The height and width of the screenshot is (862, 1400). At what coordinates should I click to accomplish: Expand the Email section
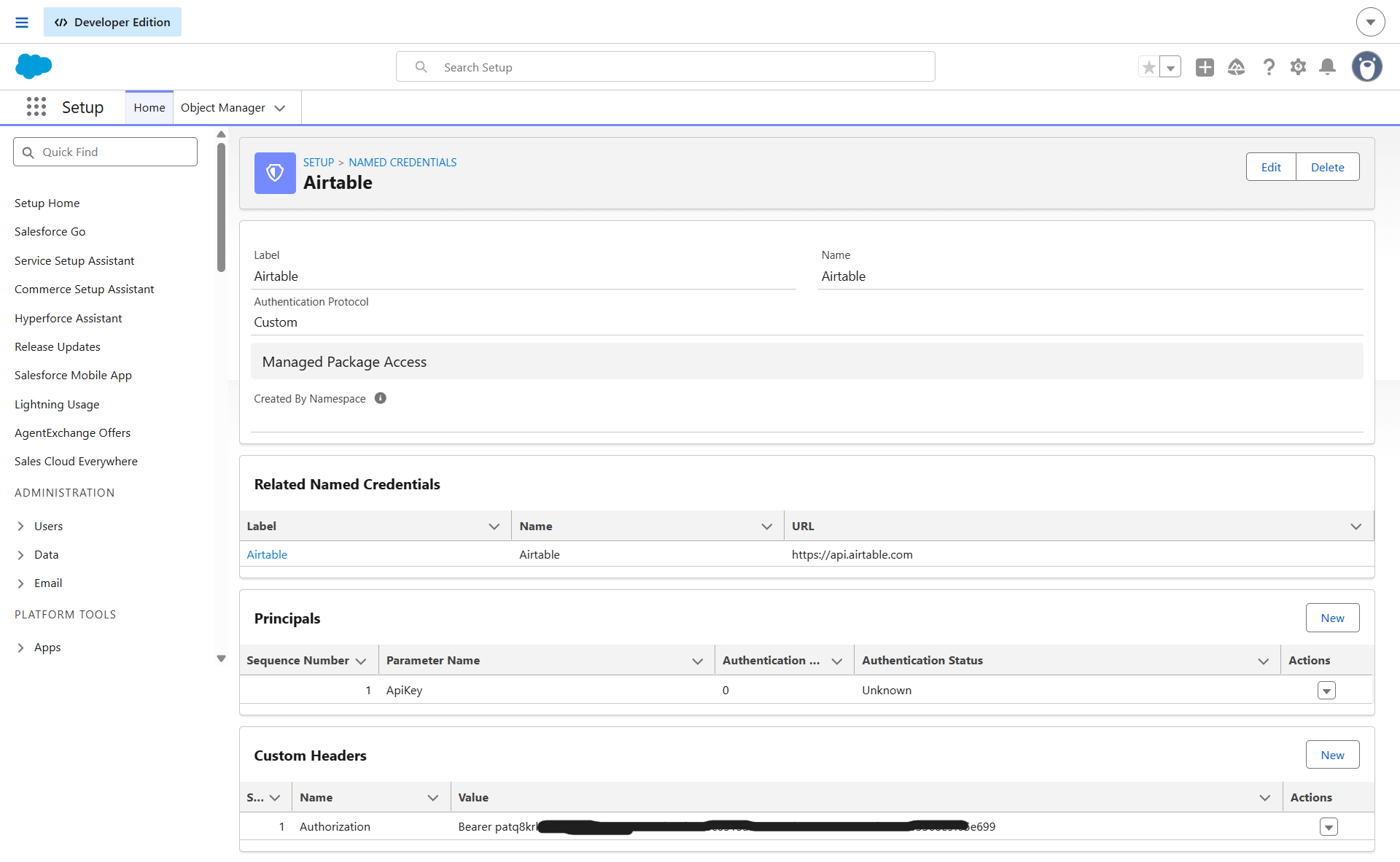pos(20,583)
